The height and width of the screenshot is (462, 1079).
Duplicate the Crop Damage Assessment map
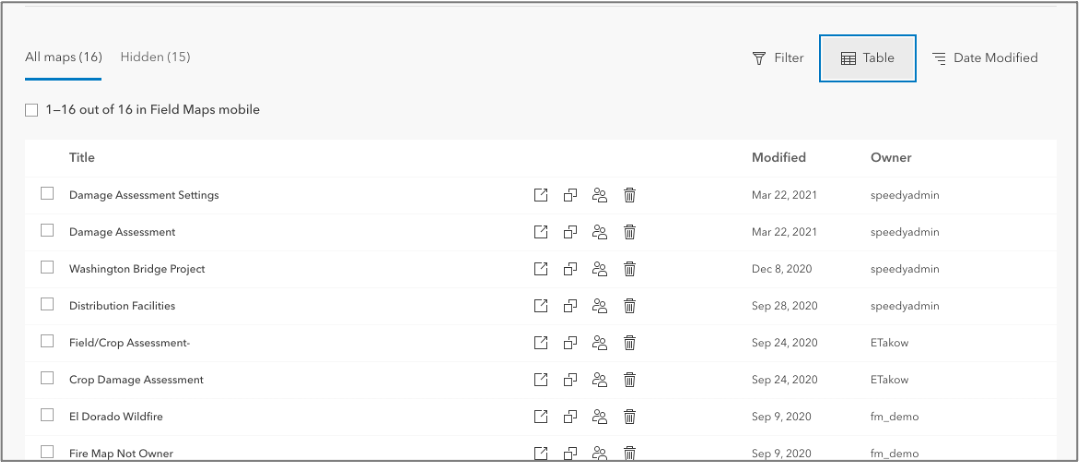(570, 380)
